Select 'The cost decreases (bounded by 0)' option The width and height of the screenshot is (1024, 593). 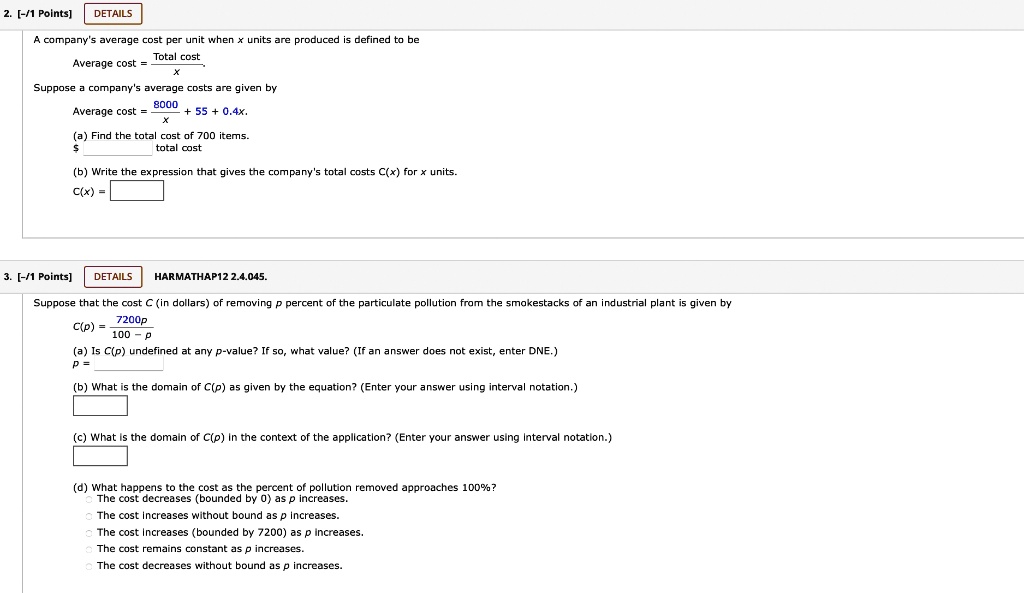click(87, 498)
